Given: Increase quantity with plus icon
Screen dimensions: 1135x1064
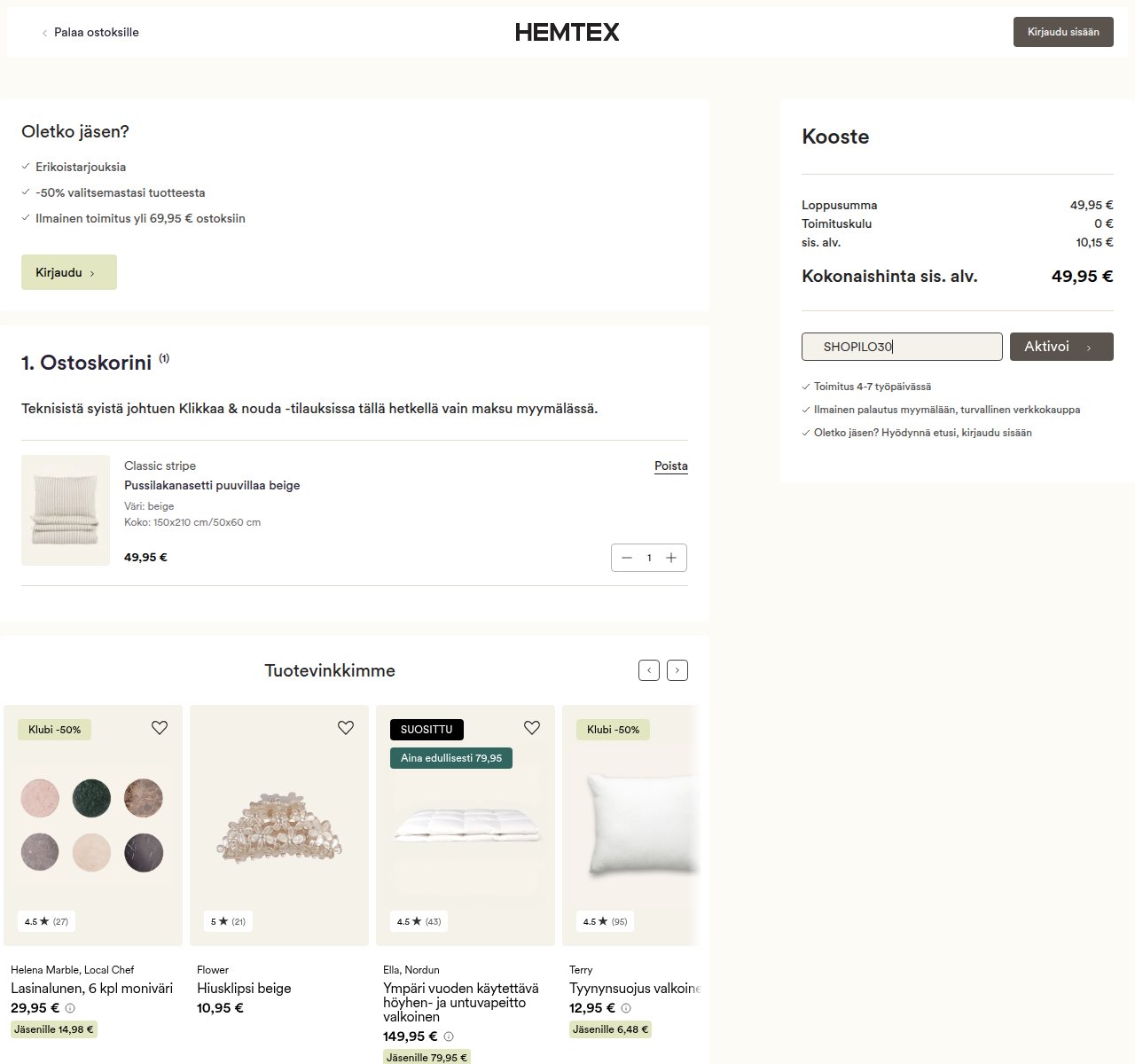Looking at the screenshot, I should [671, 558].
